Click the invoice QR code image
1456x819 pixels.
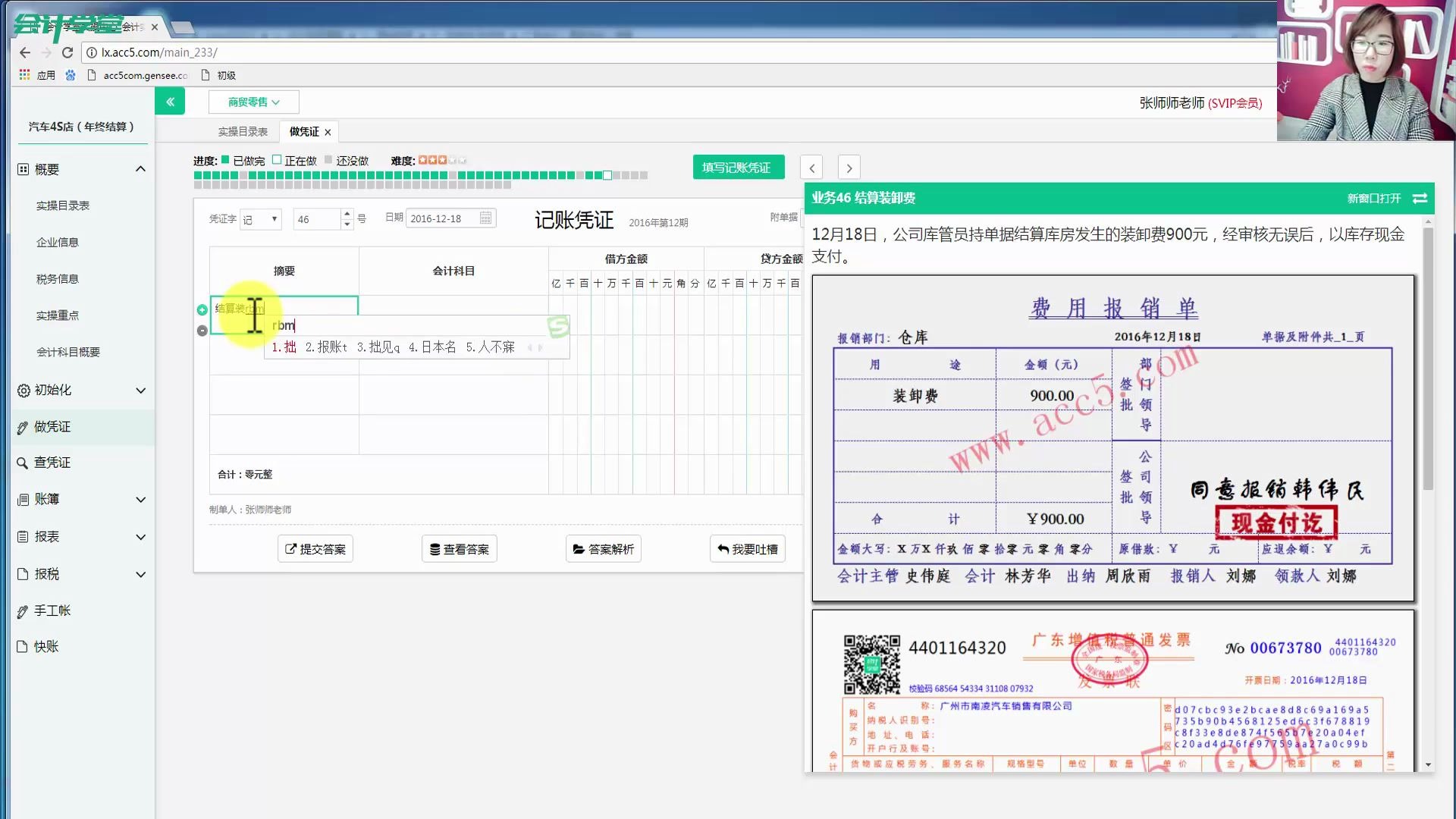(872, 664)
